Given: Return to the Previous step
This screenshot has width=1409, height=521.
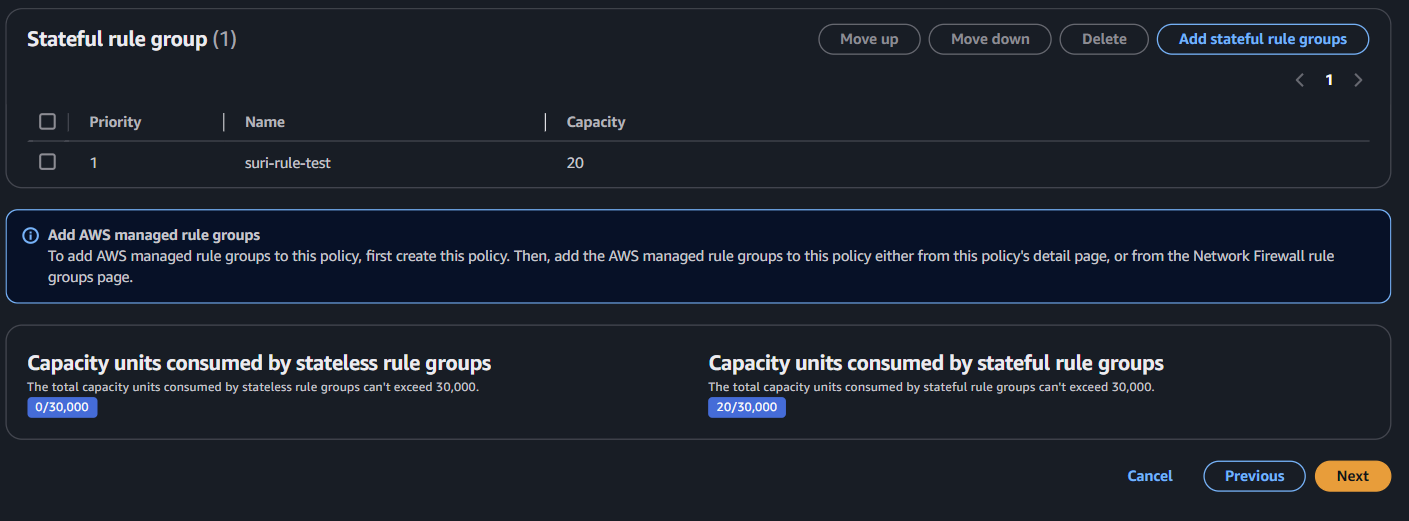Looking at the screenshot, I should click(x=1254, y=476).
